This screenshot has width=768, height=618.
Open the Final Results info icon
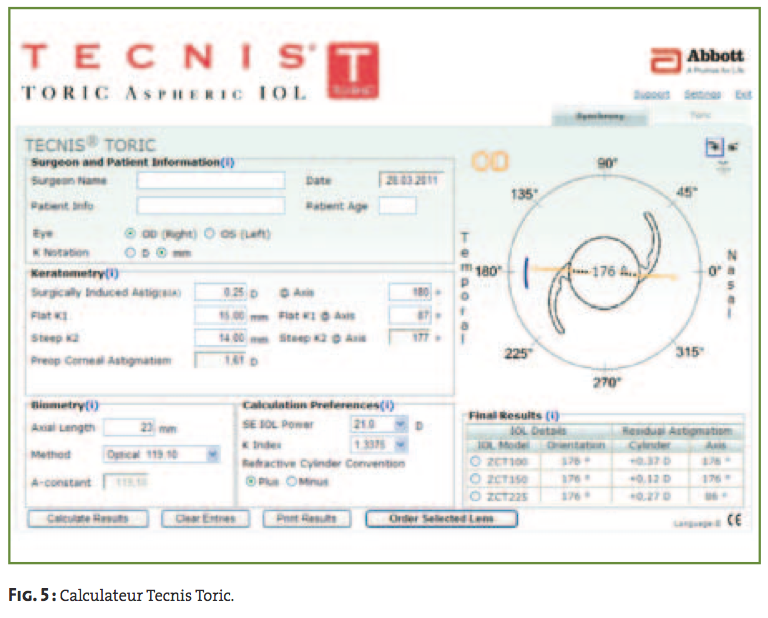coord(552,415)
